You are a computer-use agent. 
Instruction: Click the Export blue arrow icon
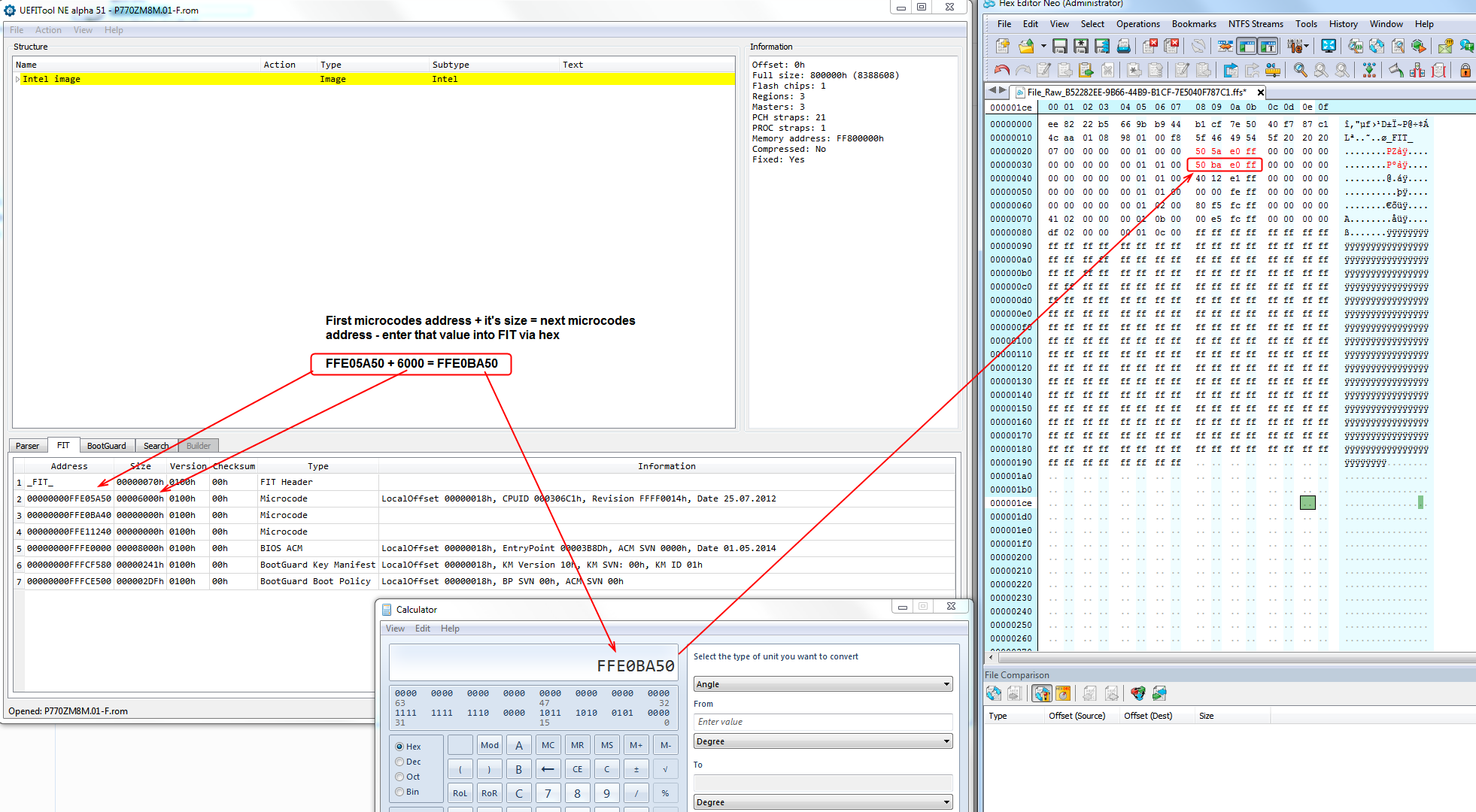[x=1231, y=70]
